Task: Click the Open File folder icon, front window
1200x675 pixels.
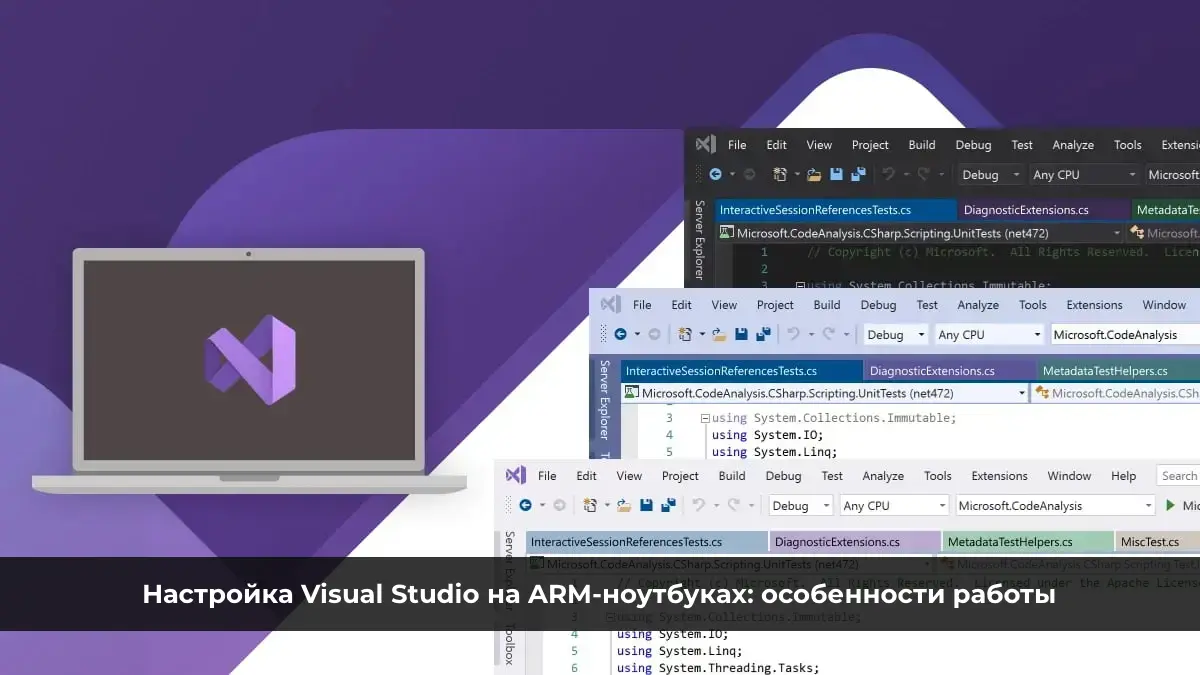Action: tap(624, 506)
